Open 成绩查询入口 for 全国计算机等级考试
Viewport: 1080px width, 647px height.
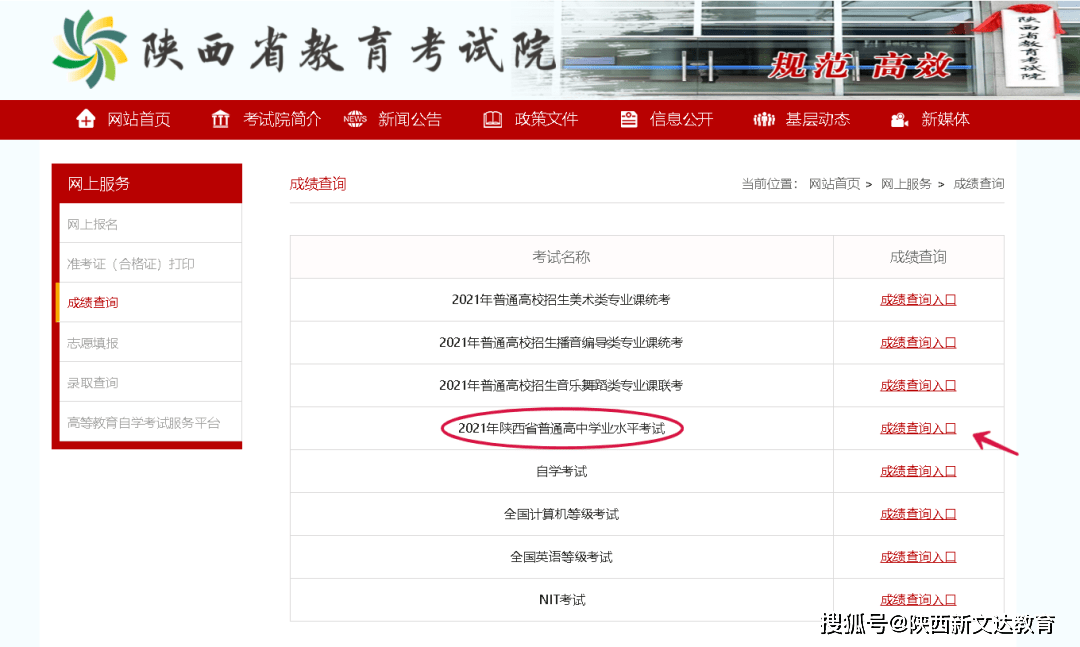[x=918, y=513]
